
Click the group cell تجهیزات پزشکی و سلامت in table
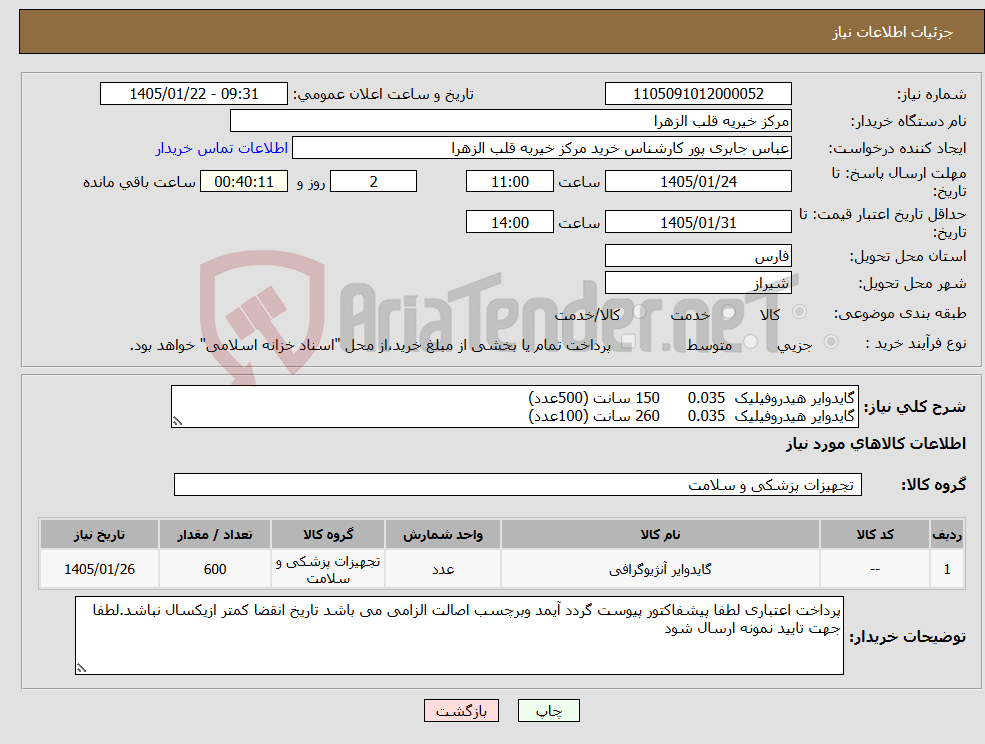coord(328,569)
